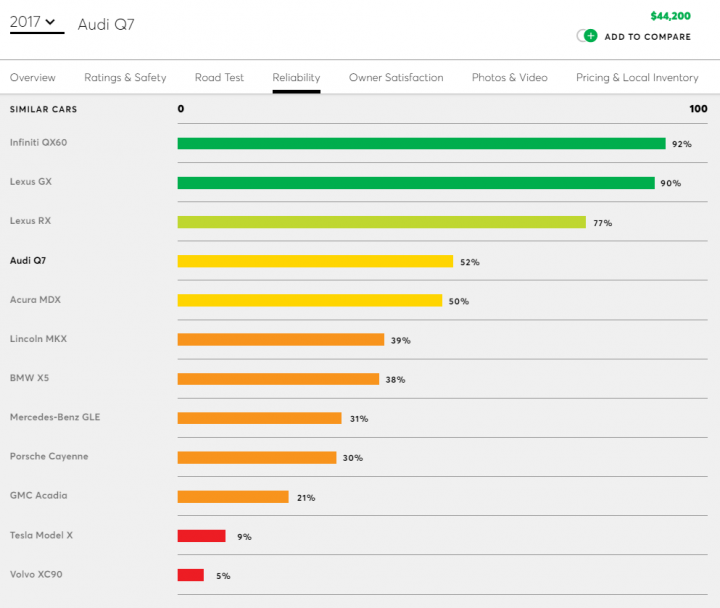Click the 30% score value

pos(353,458)
